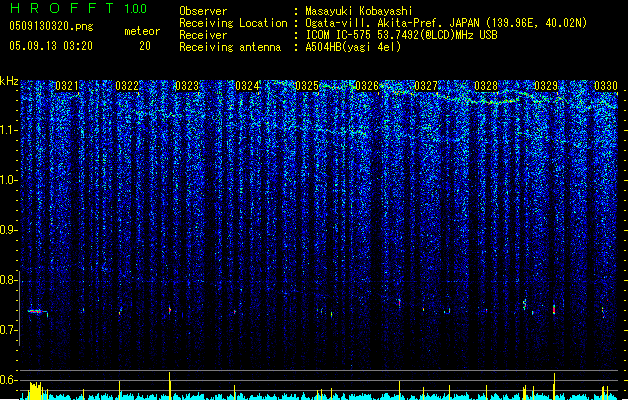
Task: Click observer name Masayuki Kobayashi
Action: pyautogui.click(x=359, y=11)
